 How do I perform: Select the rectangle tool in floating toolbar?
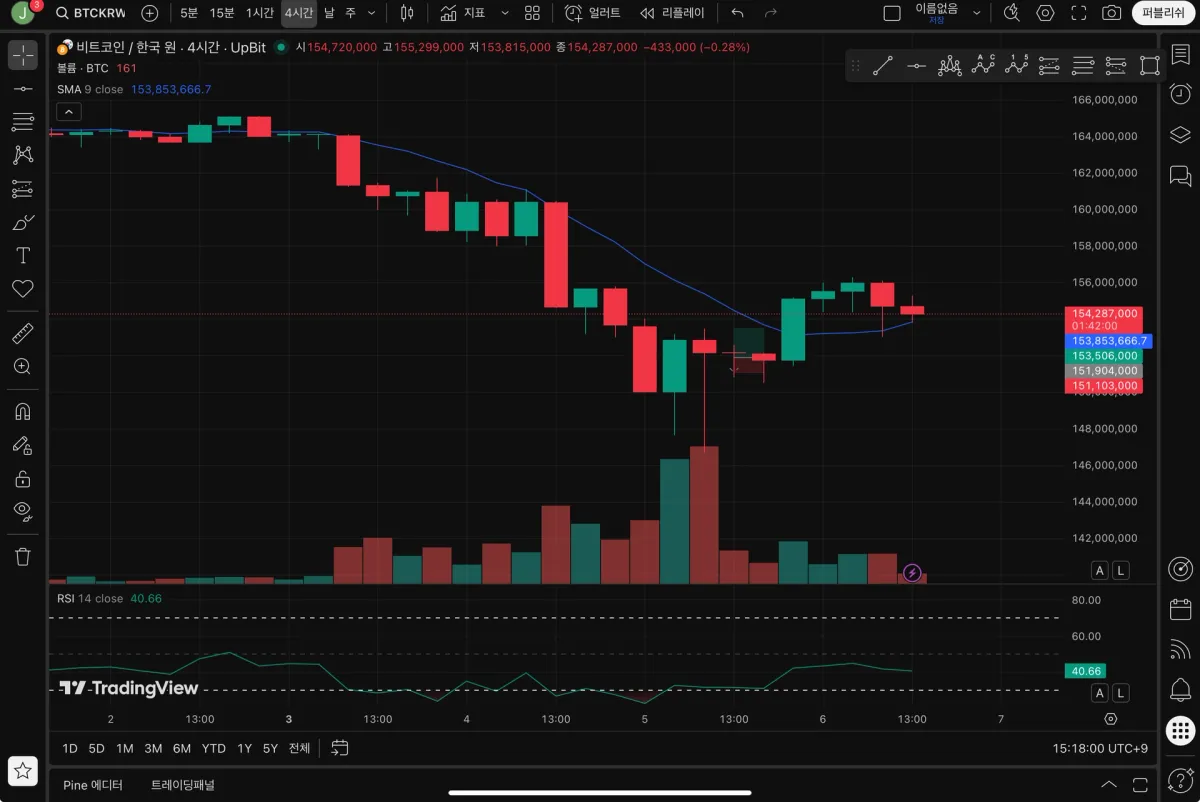1150,66
